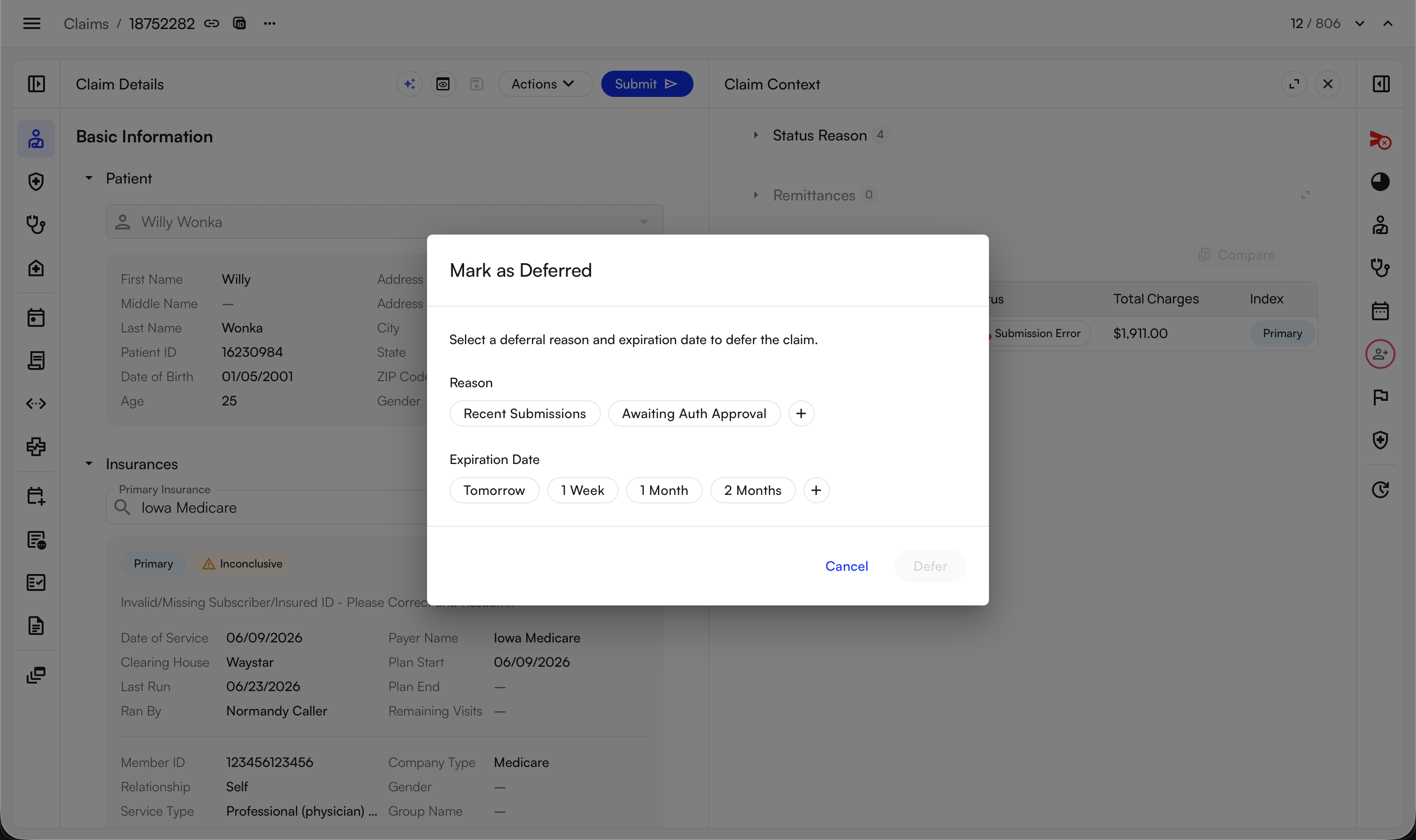Select Tomorrow as expiration date
This screenshot has width=1416, height=840.
494,490
